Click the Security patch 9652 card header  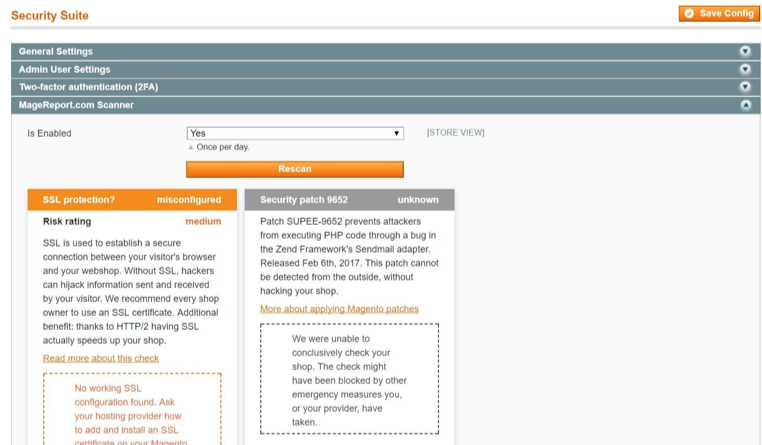(349, 200)
